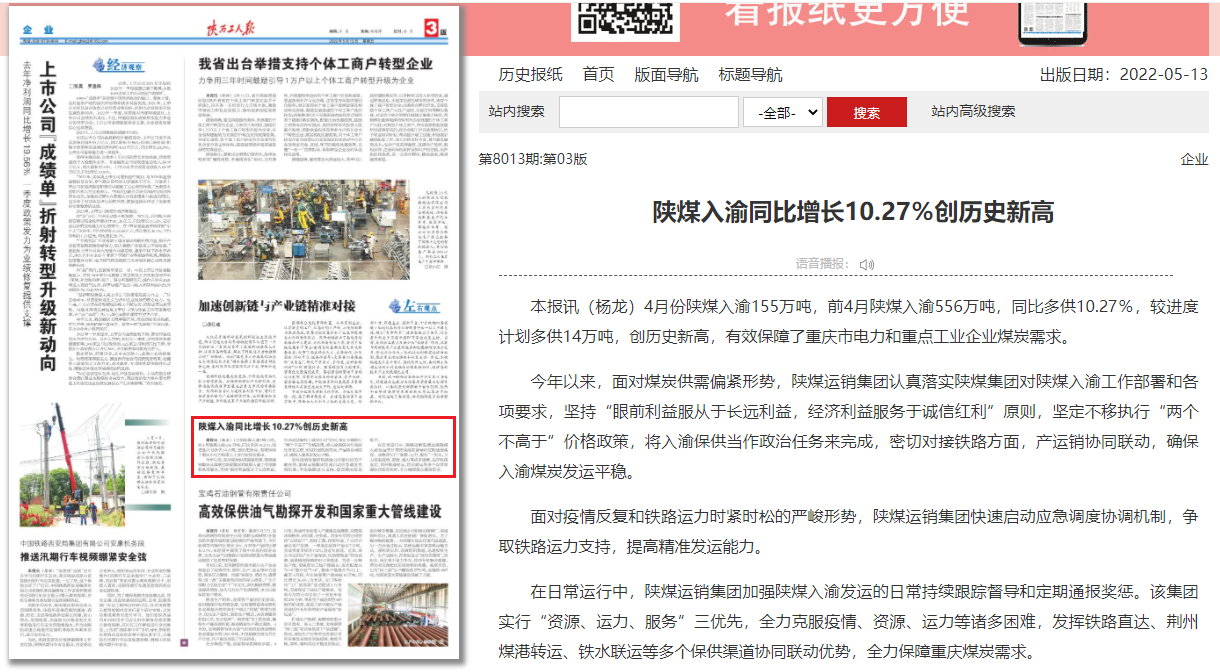The height and width of the screenshot is (672, 1220).
Task: Open 历史报纸 in navigation menu
Action: click(530, 75)
